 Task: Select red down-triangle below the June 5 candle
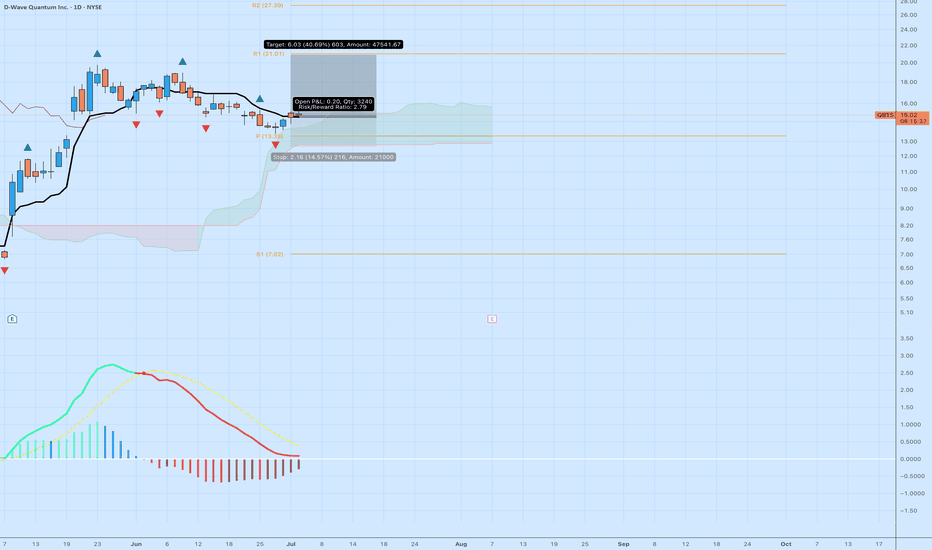point(159,114)
